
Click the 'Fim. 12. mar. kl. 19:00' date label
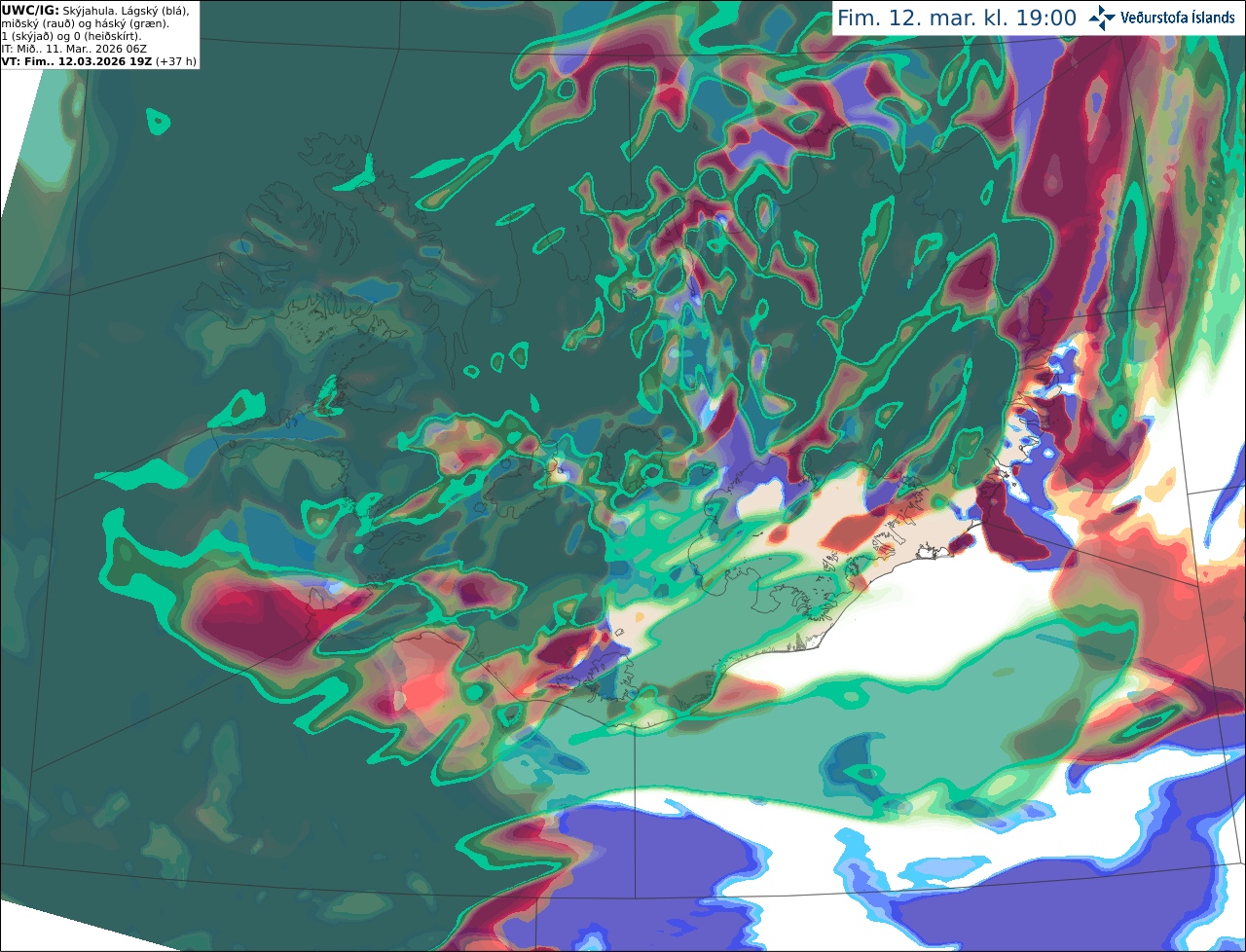click(957, 18)
